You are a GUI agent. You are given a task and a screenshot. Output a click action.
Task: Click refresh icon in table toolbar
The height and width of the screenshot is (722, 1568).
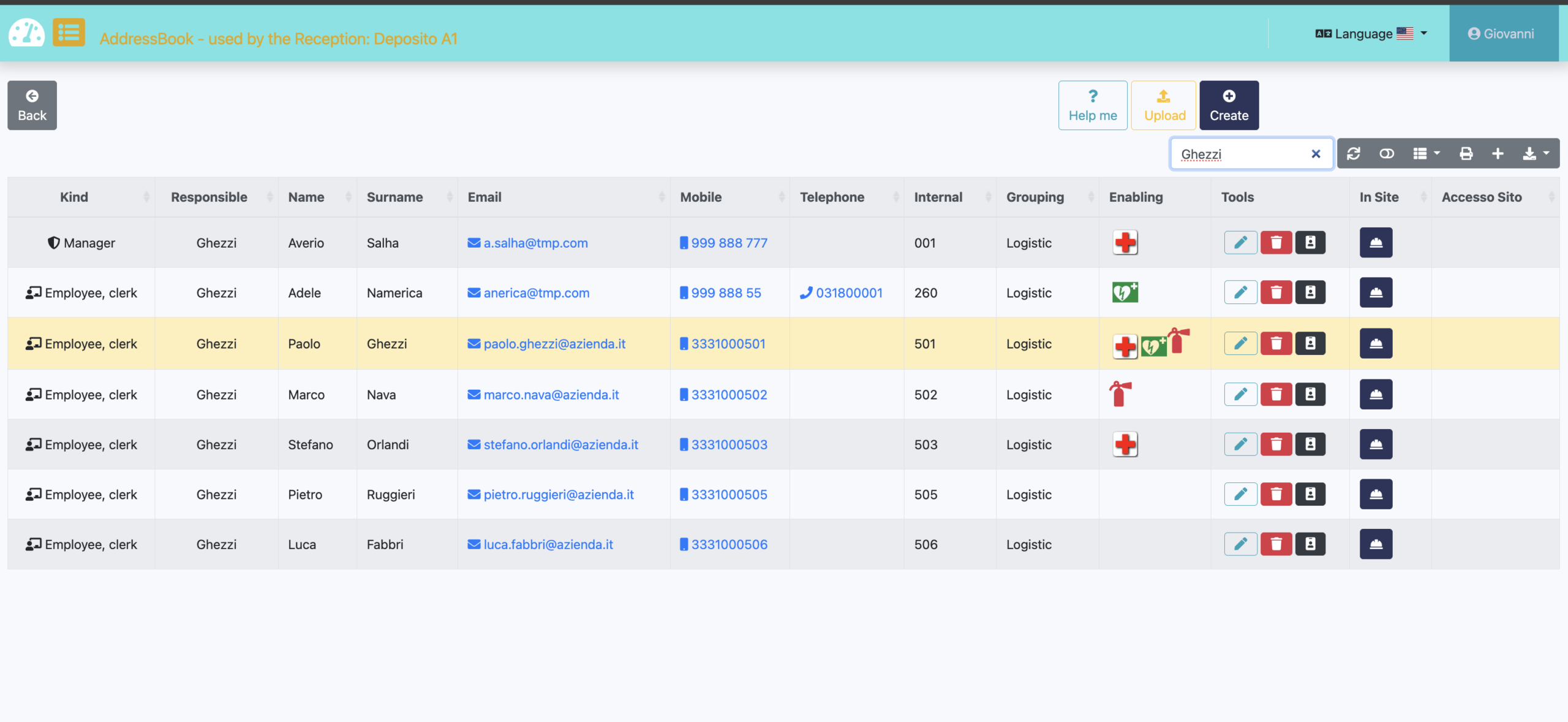pos(1354,154)
